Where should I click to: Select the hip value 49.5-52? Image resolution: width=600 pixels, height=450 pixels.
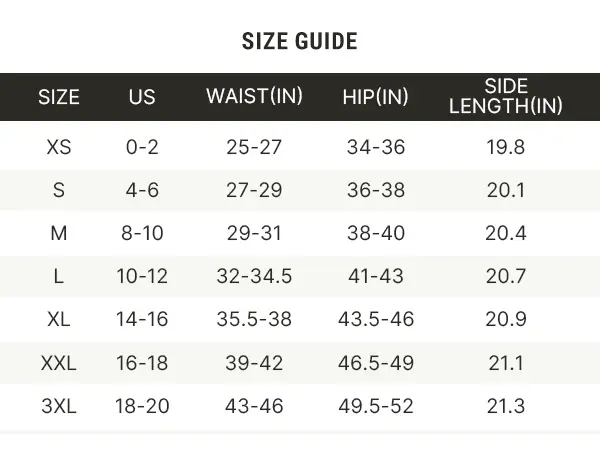[375, 406]
